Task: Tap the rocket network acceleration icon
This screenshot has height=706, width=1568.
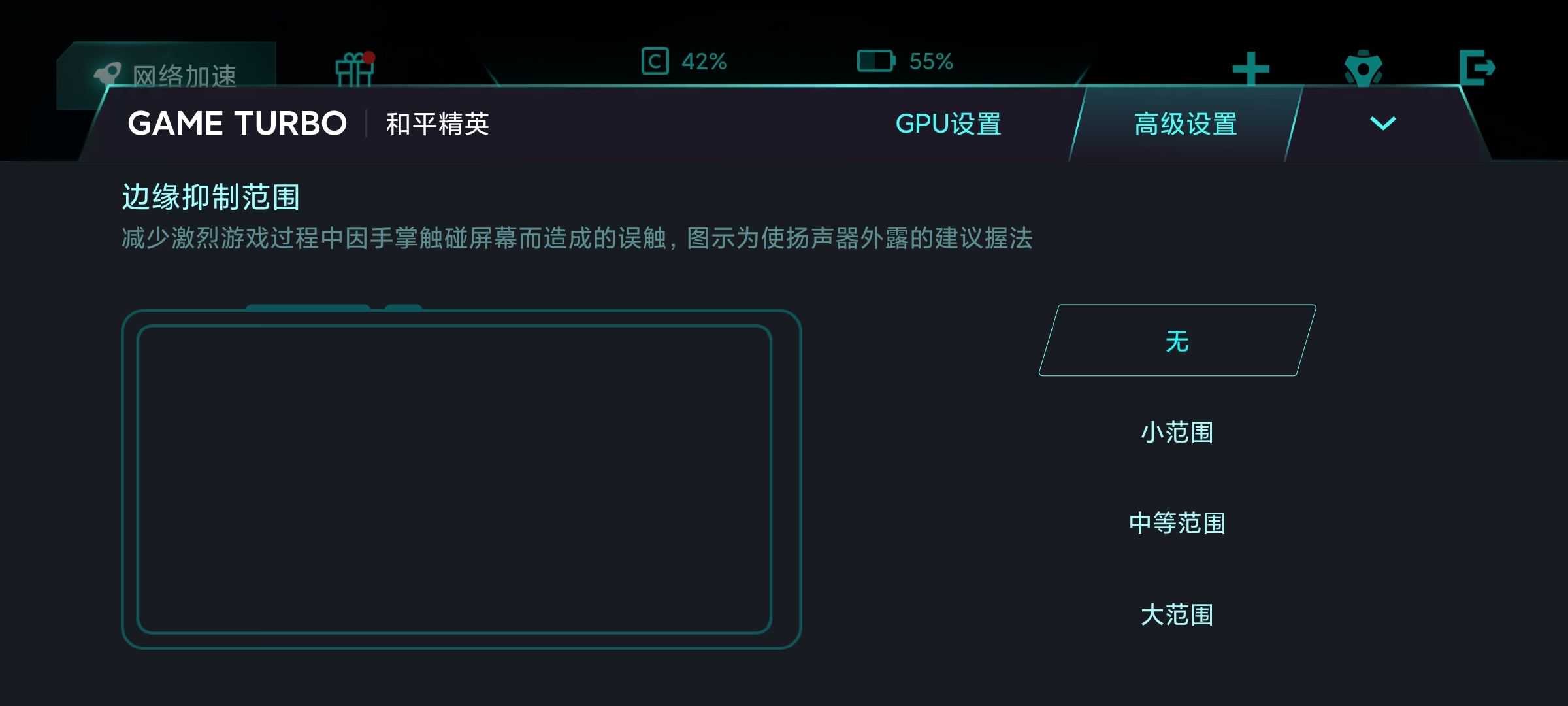Action: point(108,75)
